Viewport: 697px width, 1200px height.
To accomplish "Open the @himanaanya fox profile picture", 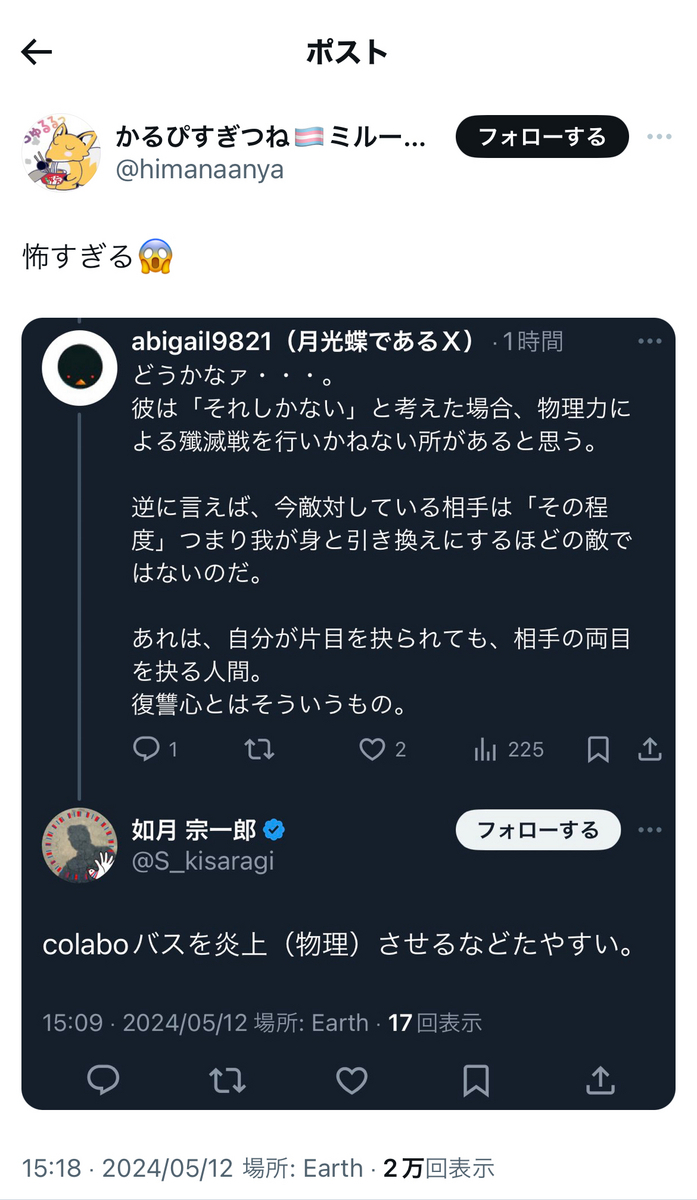I will (x=60, y=151).
